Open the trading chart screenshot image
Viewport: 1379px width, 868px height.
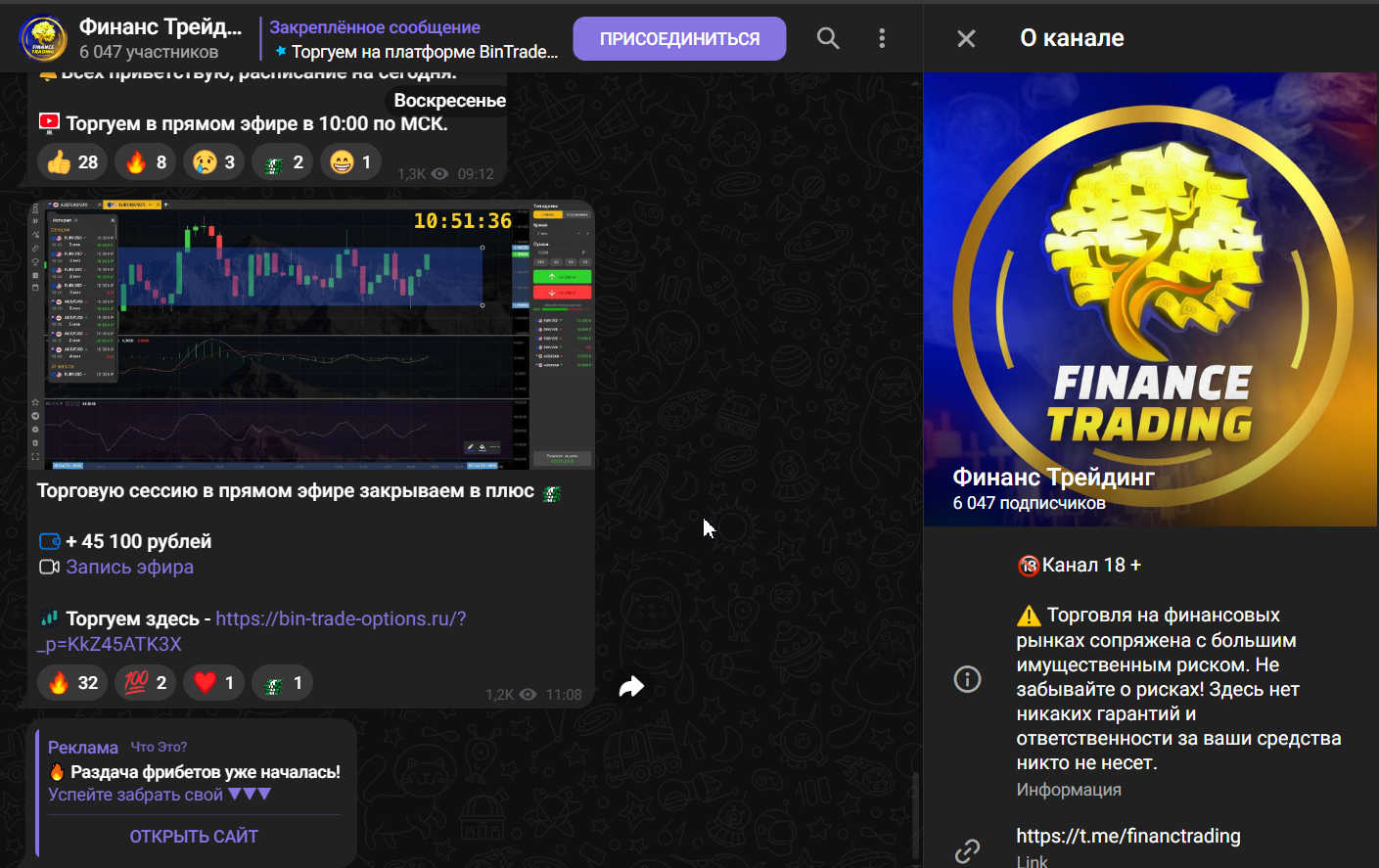coord(311,336)
